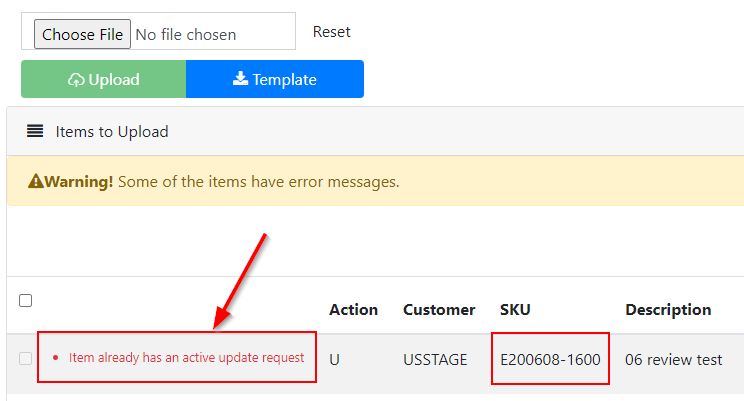Sort by the Description column header
Viewport: 744px width, 401px height.
(x=668, y=309)
